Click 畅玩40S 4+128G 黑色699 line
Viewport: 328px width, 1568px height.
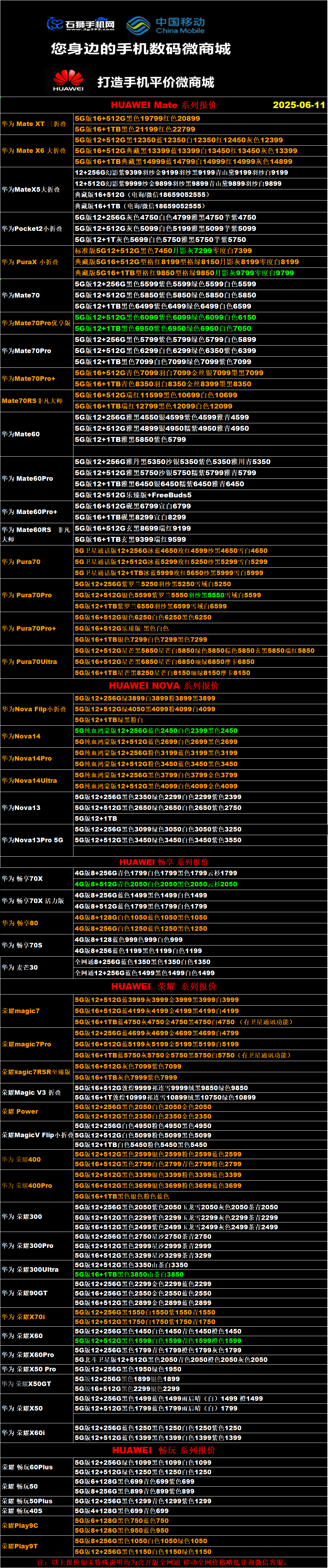(x=122, y=1511)
